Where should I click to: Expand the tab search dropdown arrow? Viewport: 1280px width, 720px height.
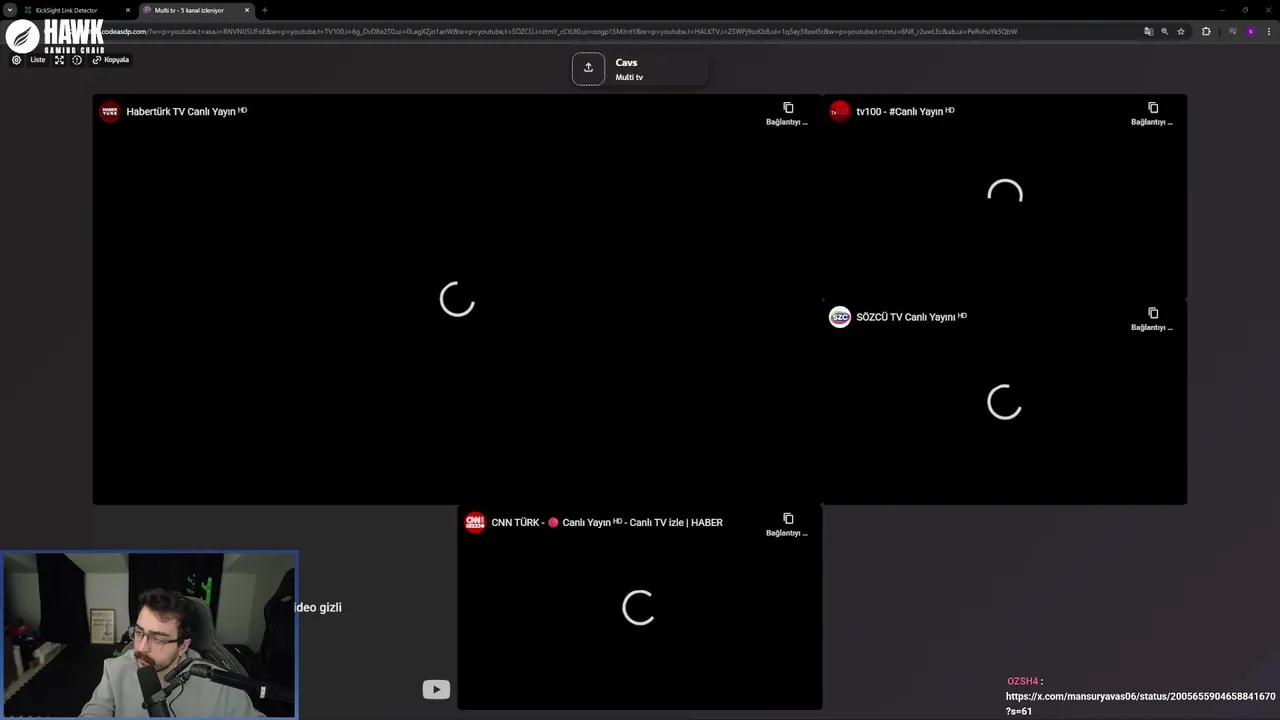tap(9, 10)
